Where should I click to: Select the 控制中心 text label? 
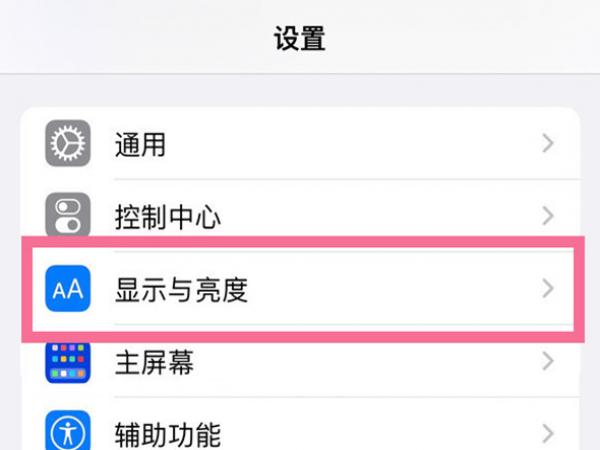click(x=168, y=217)
